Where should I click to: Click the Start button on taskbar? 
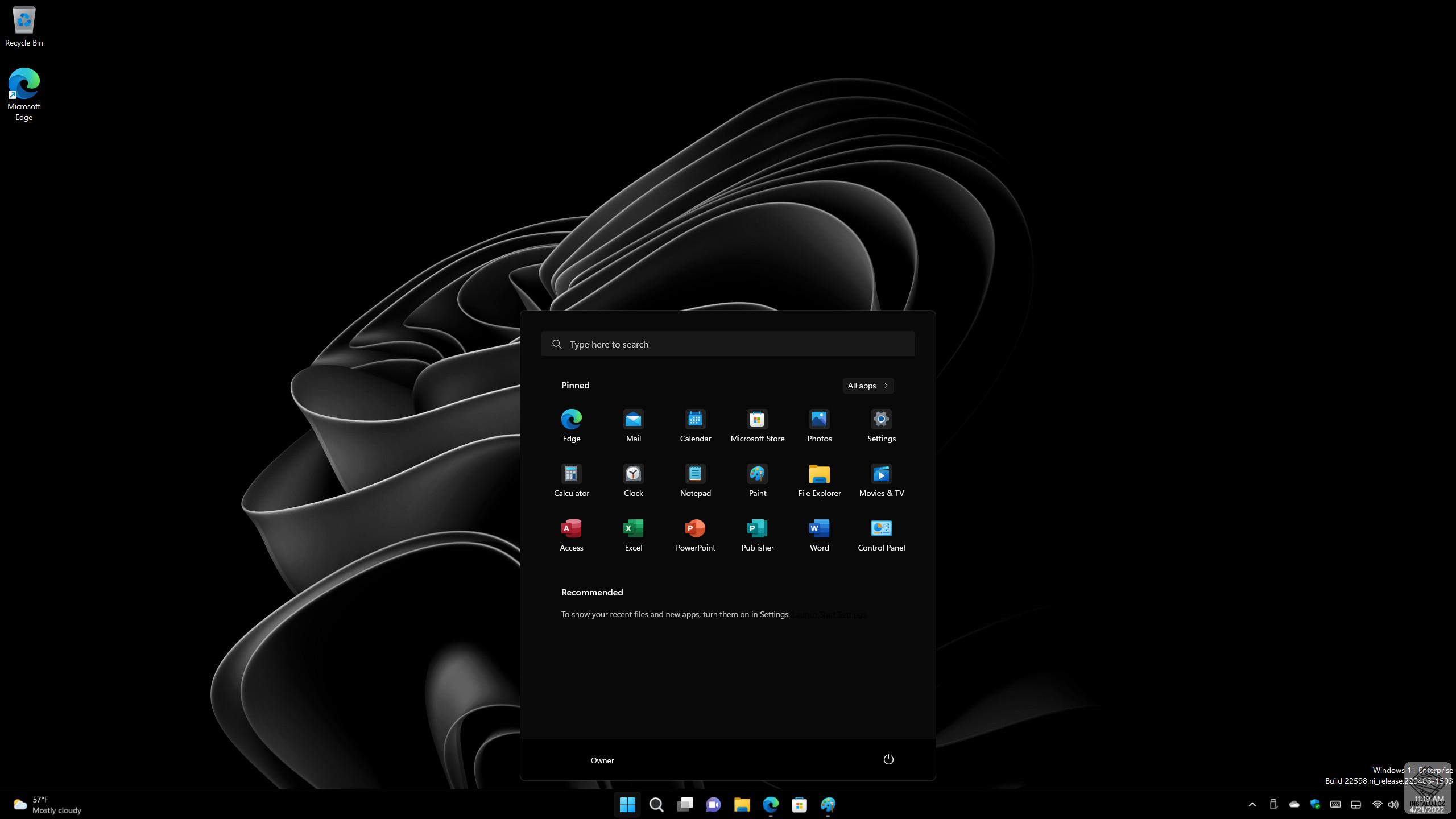click(627, 804)
